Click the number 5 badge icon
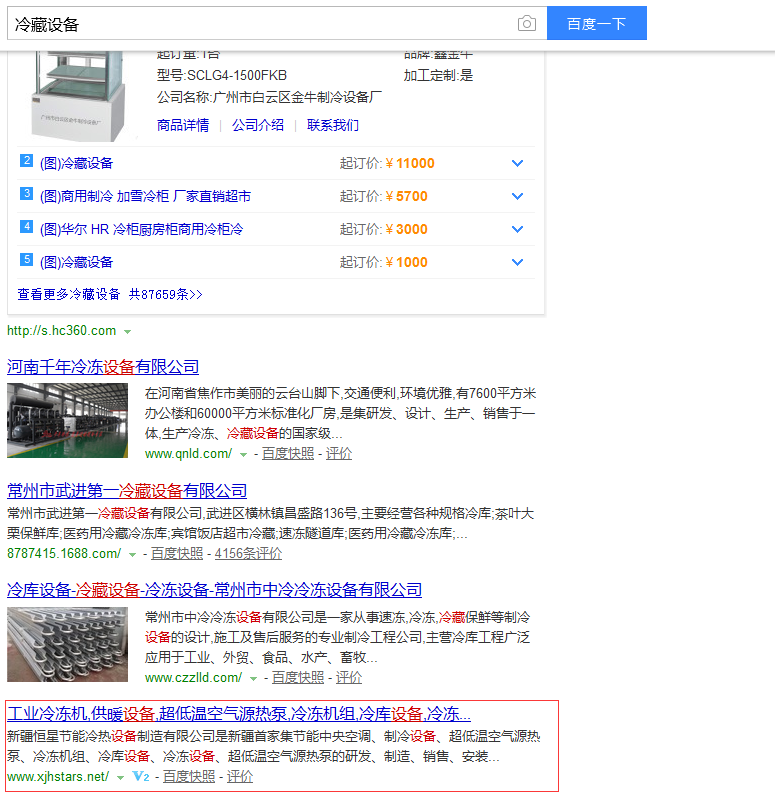 pyautogui.click(x=27, y=260)
